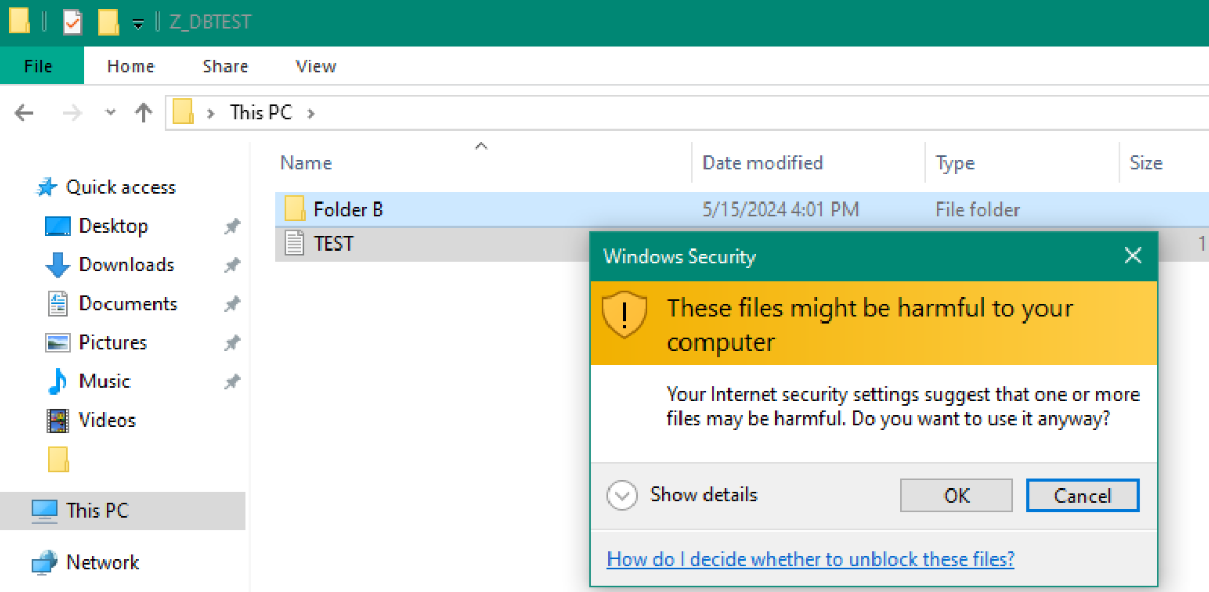Open the View ribbon tab
The height and width of the screenshot is (592, 1209).
click(x=316, y=66)
